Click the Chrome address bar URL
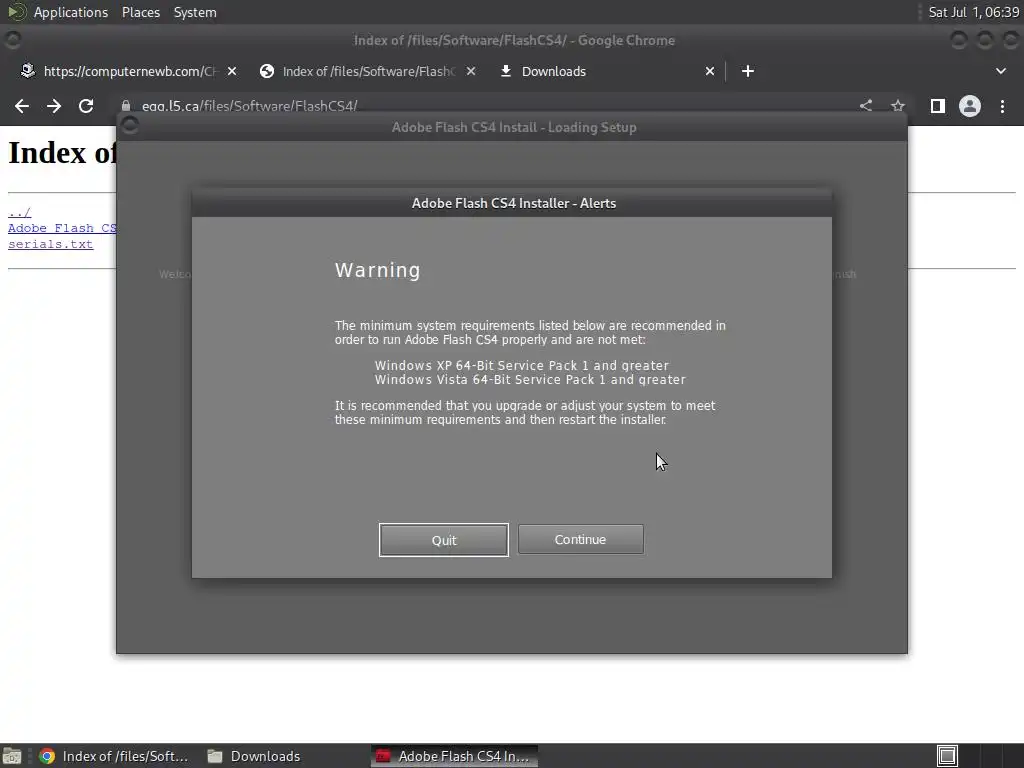 point(249,106)
